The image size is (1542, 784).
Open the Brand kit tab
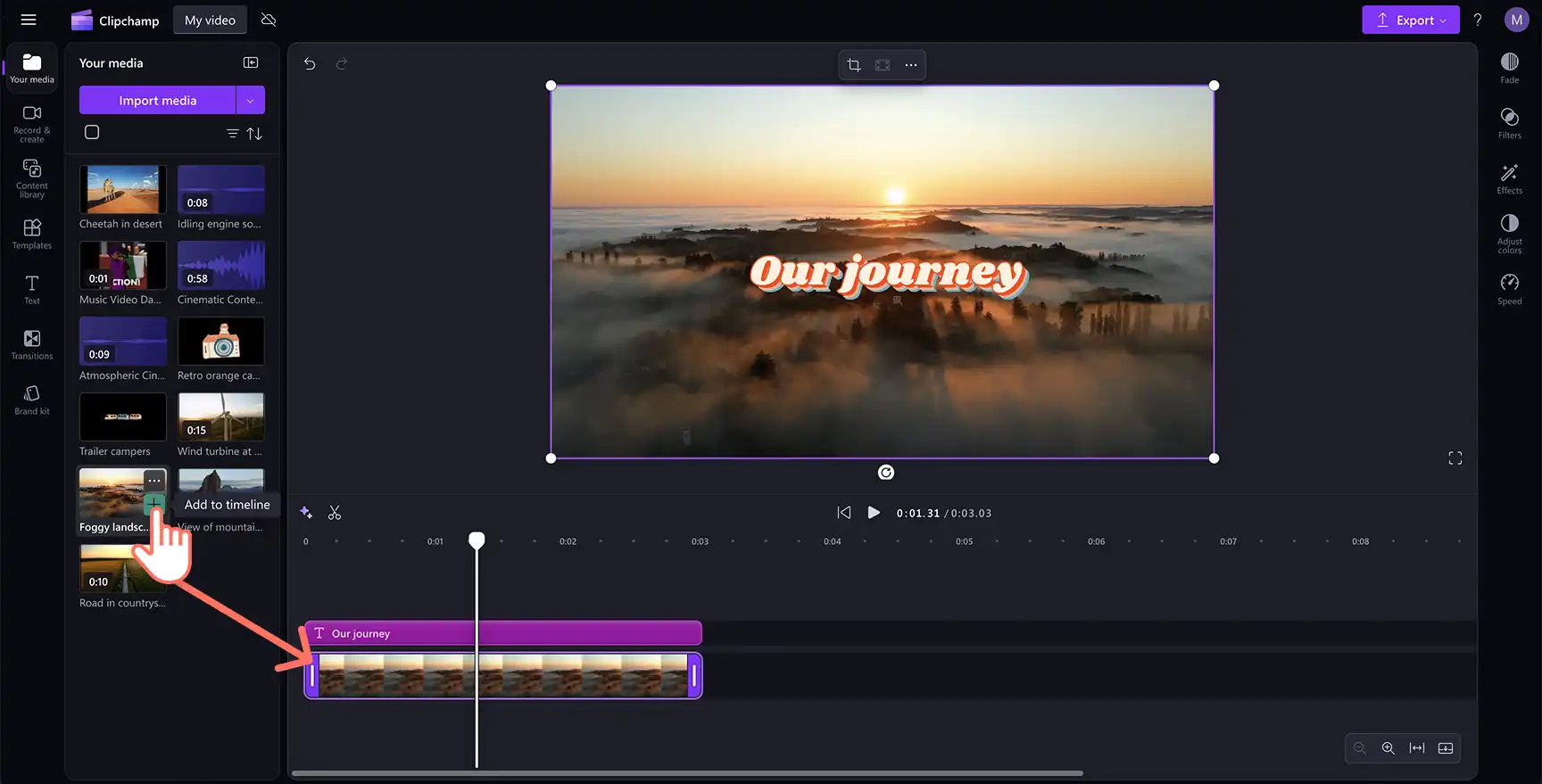[32, 400]
